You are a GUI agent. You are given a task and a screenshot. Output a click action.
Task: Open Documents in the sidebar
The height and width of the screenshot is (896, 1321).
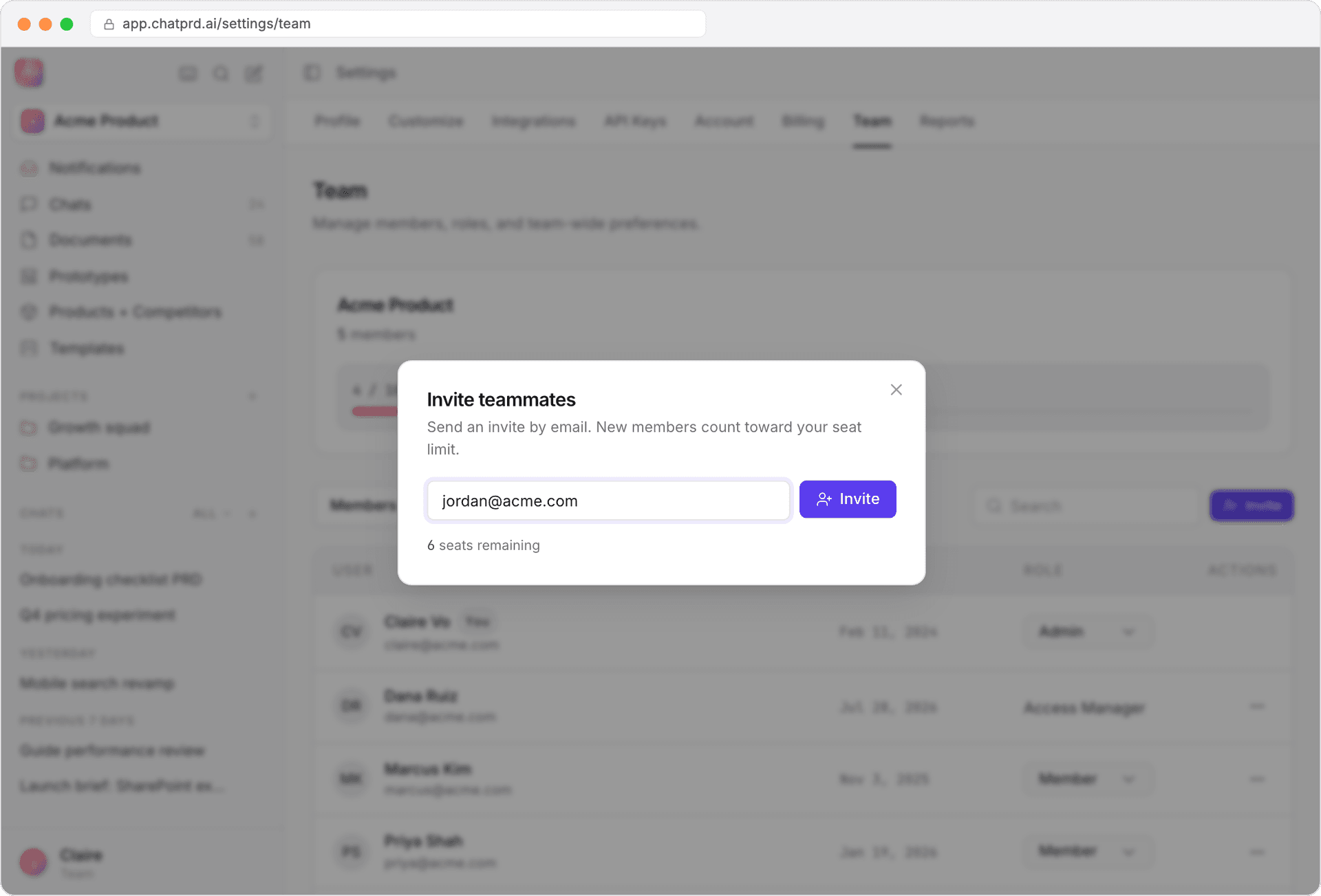[142, 240]
